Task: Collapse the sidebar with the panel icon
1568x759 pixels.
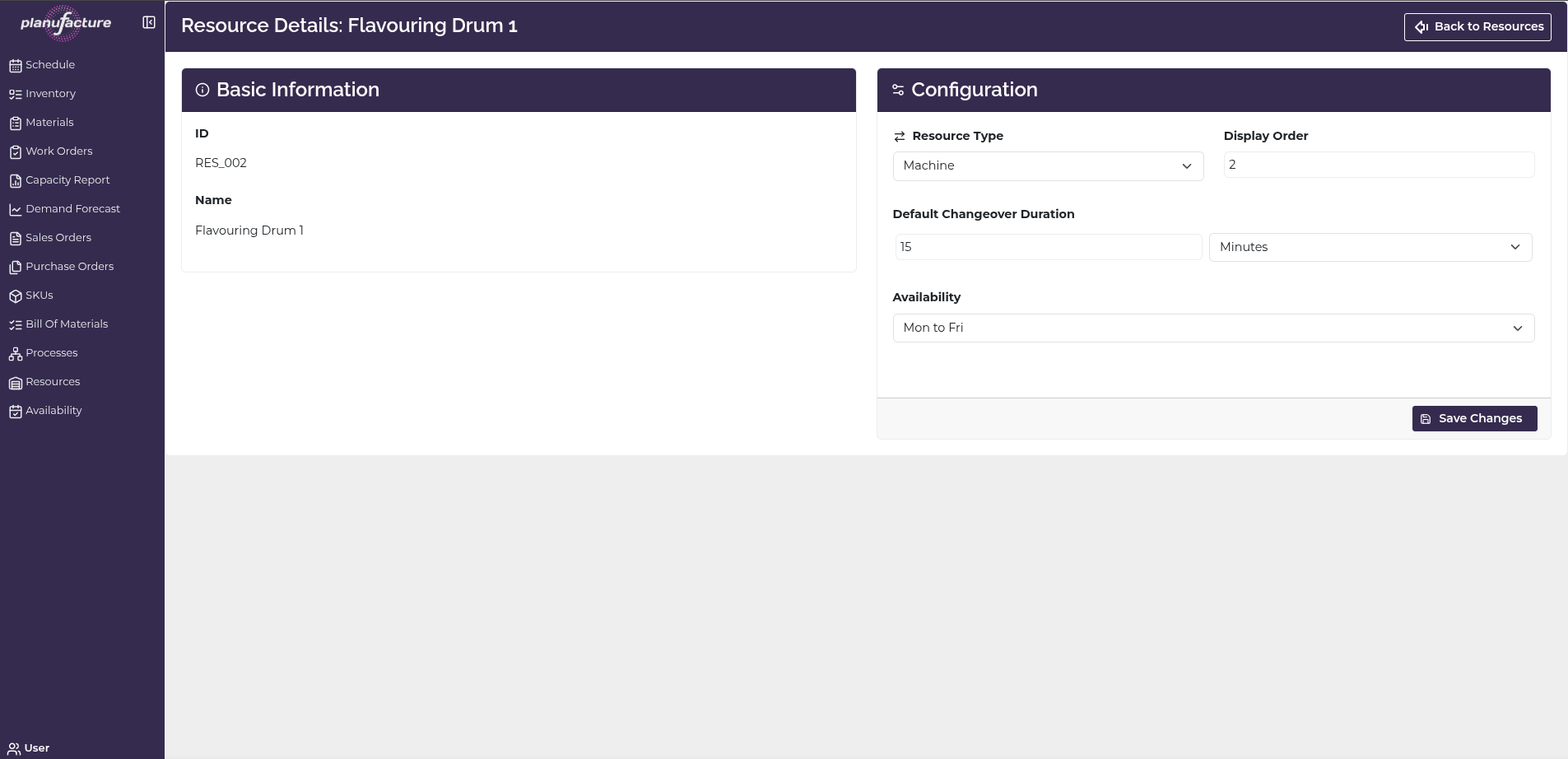Action: [149, 22]
